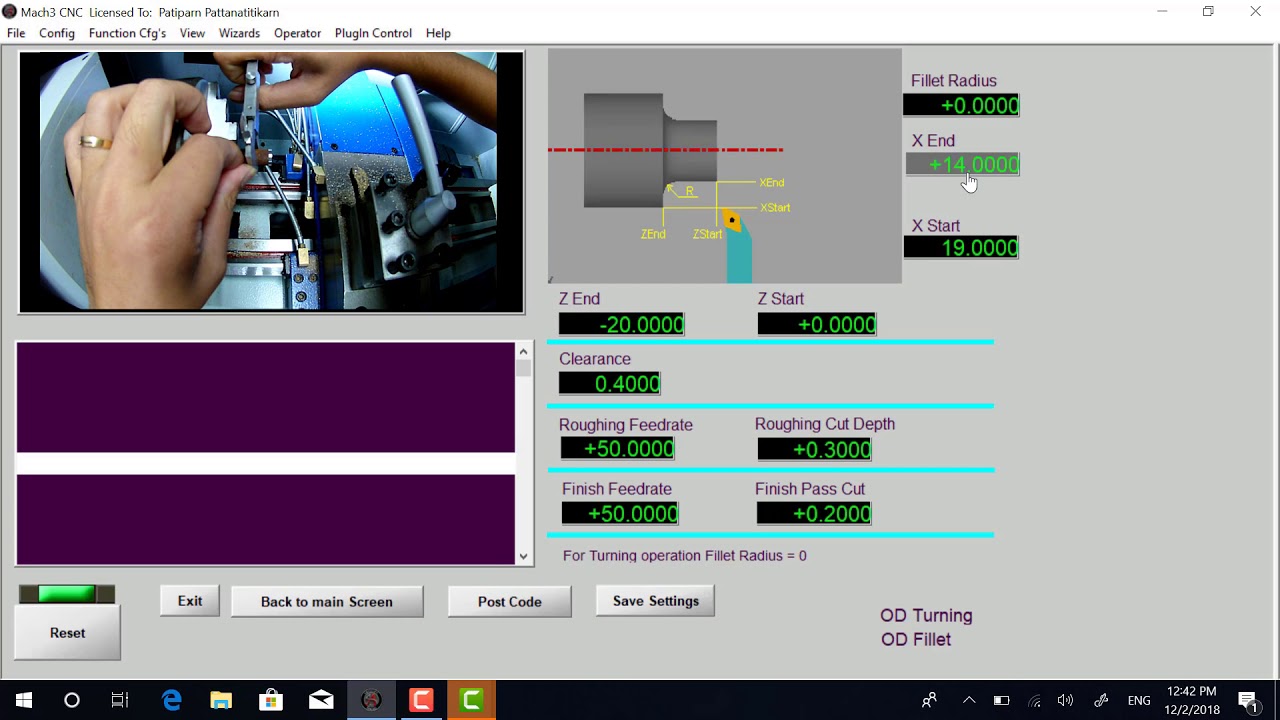Select the Finish Feedrate field

pos(620,513)
